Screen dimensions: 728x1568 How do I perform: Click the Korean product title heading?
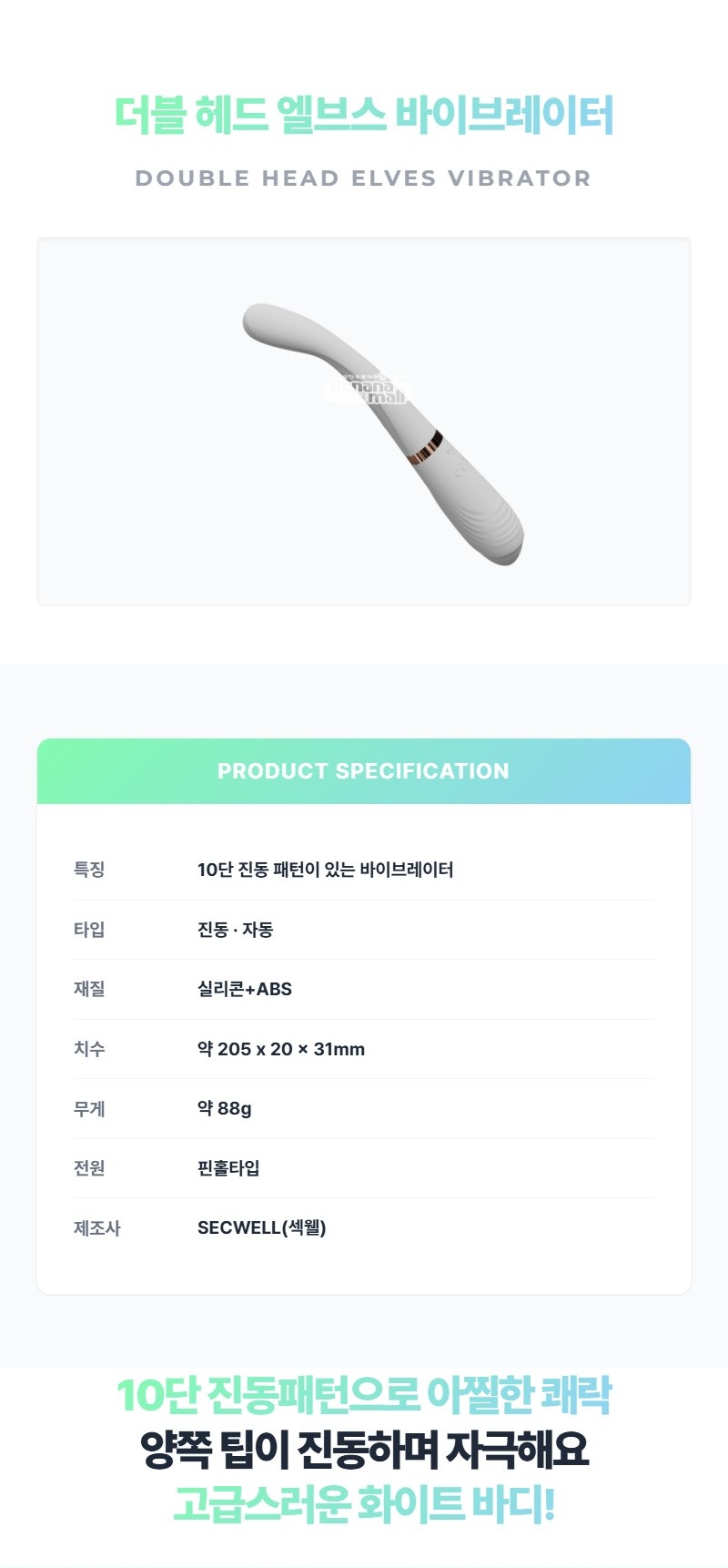[x=364, y=116]
